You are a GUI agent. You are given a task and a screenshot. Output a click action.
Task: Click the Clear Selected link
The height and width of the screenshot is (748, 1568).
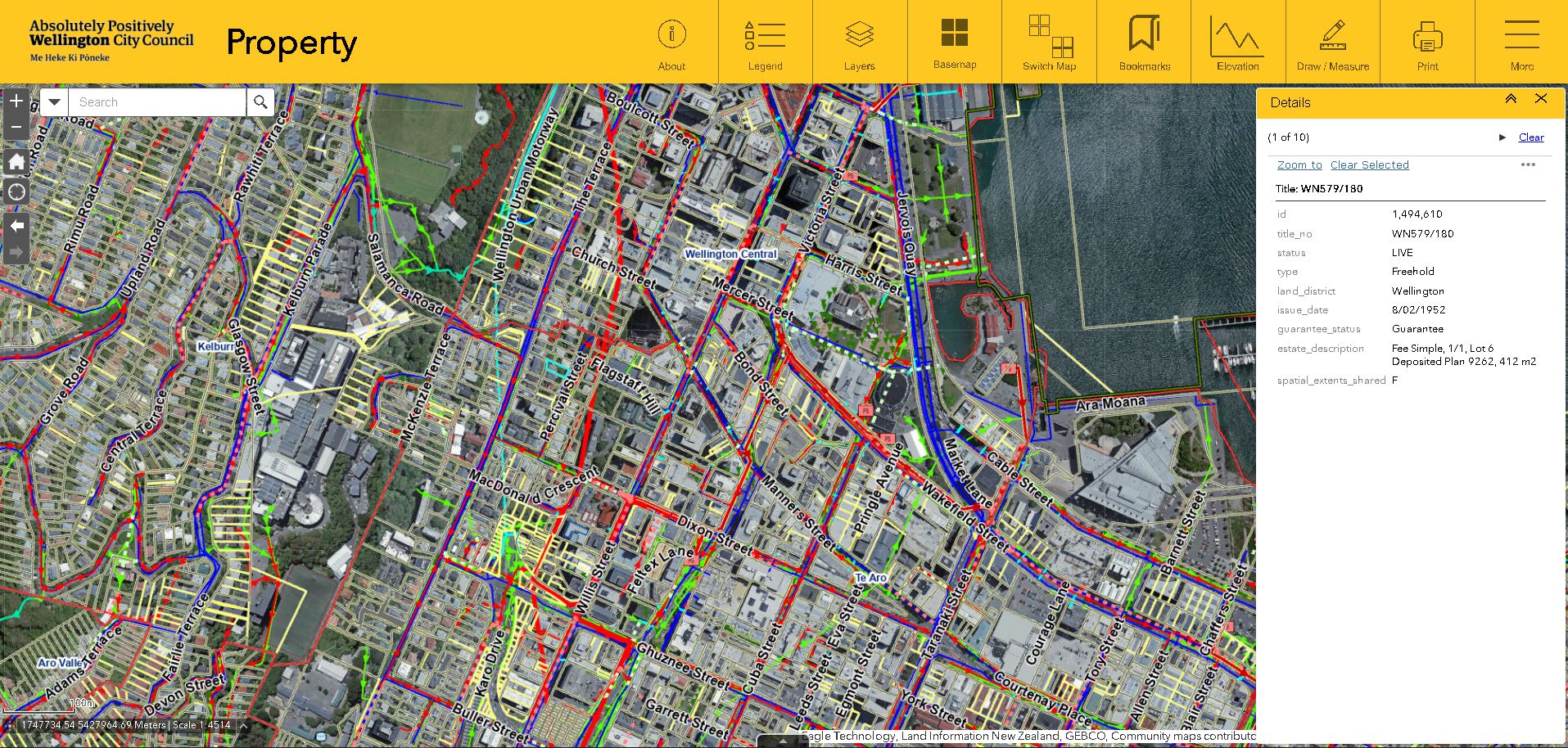pos(1369,164)
